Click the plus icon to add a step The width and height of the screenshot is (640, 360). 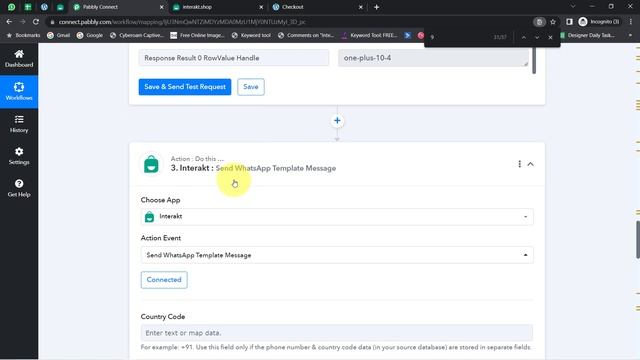click(x=337, y=120)
